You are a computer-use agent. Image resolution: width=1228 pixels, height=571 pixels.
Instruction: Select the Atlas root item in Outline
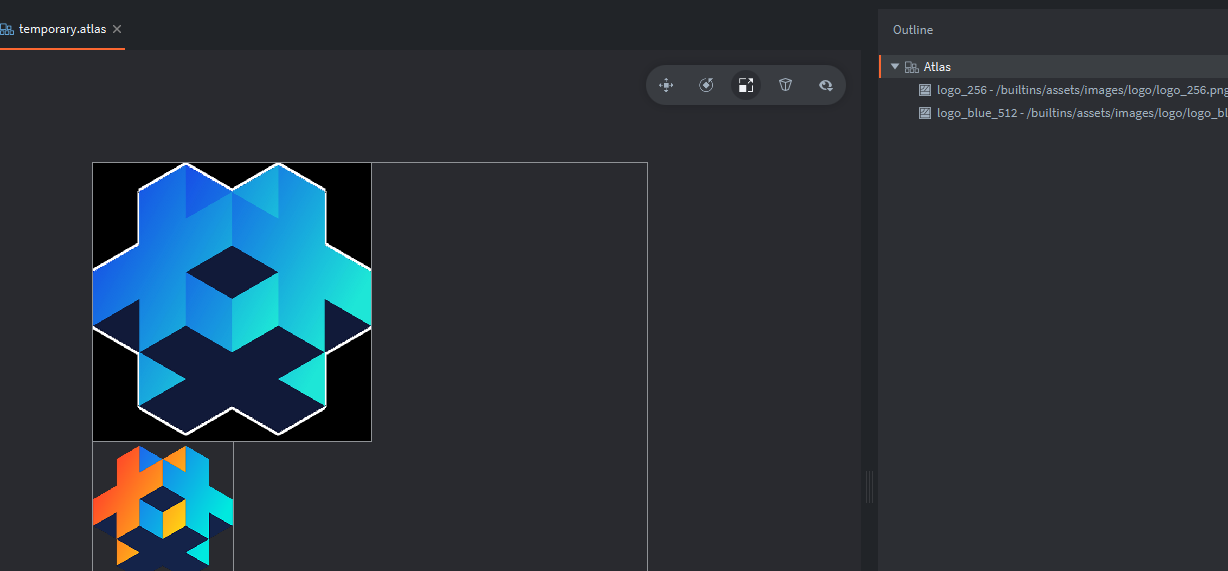[1054, 67]
